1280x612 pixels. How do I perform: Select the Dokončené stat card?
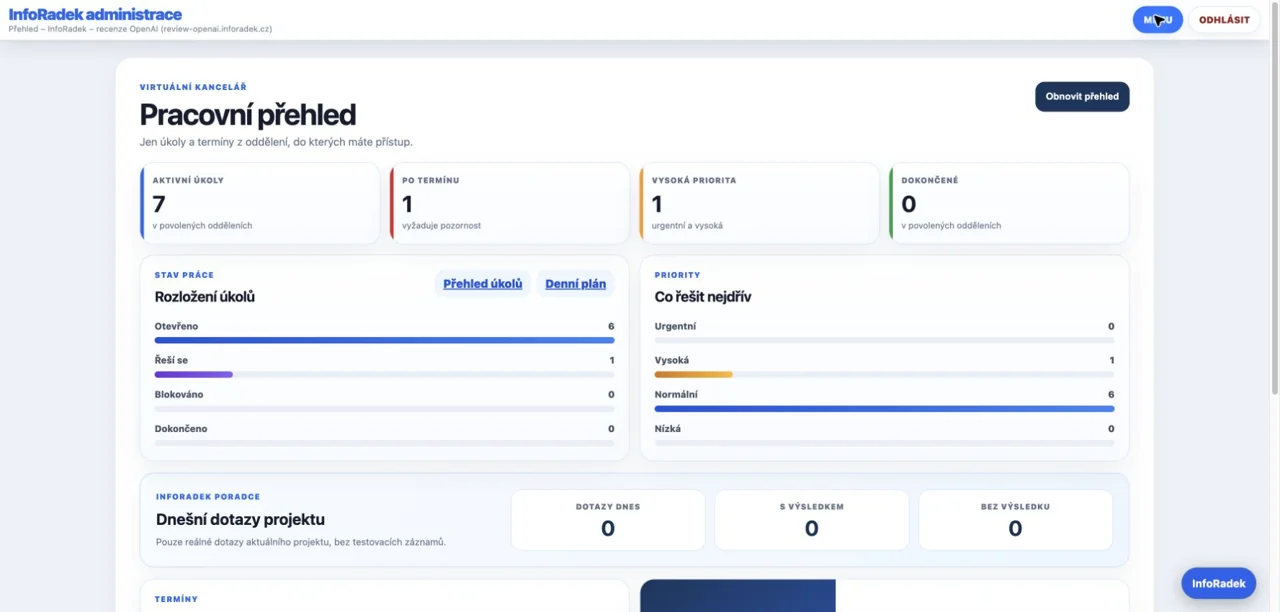[1009, 204]
